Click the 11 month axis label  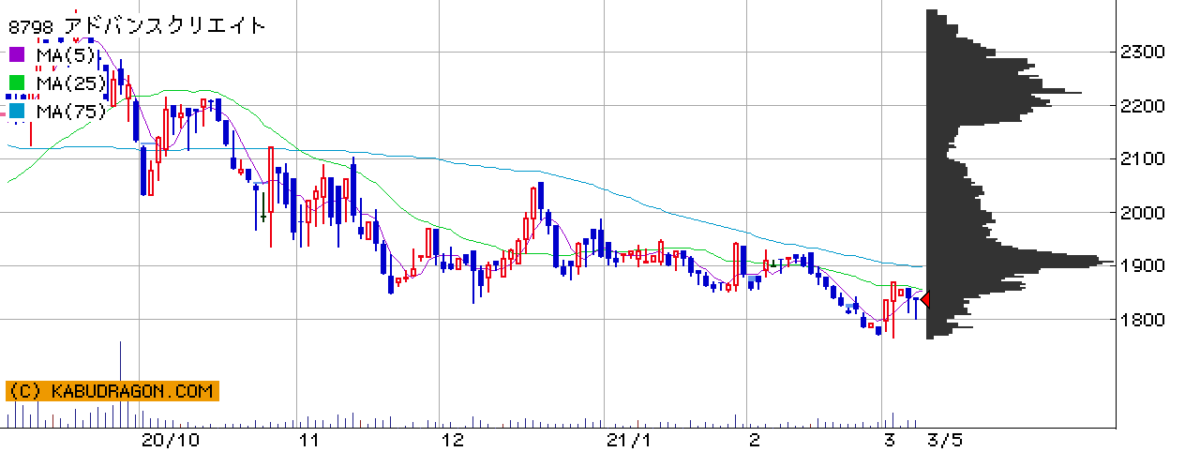[x=308, y=440]
